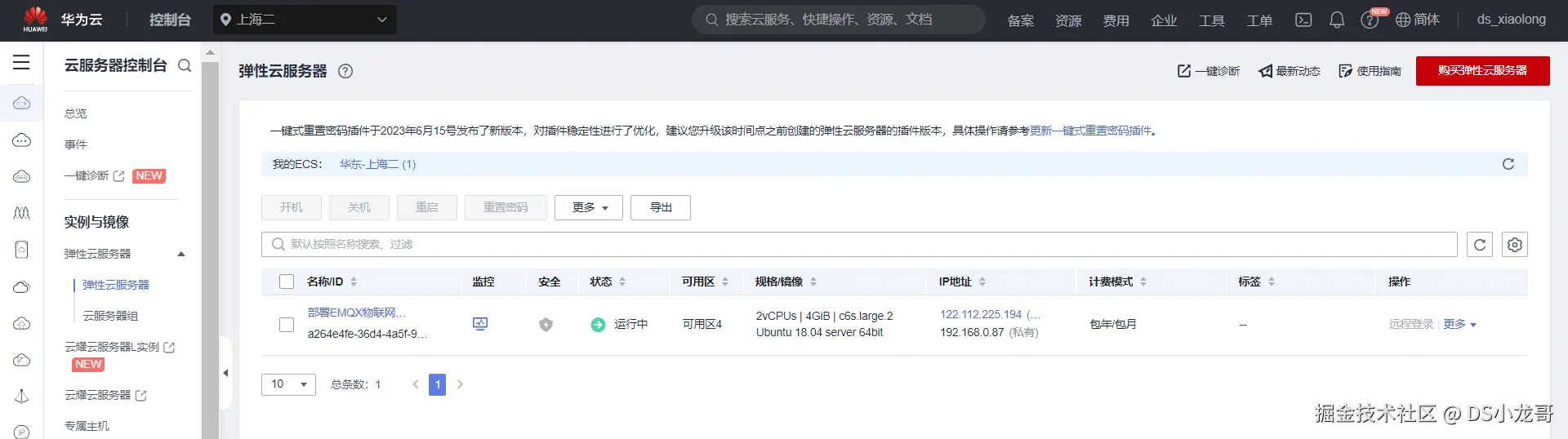
Task: Click the first cloud icon in left rail
Action: click(x=21, y=103)
